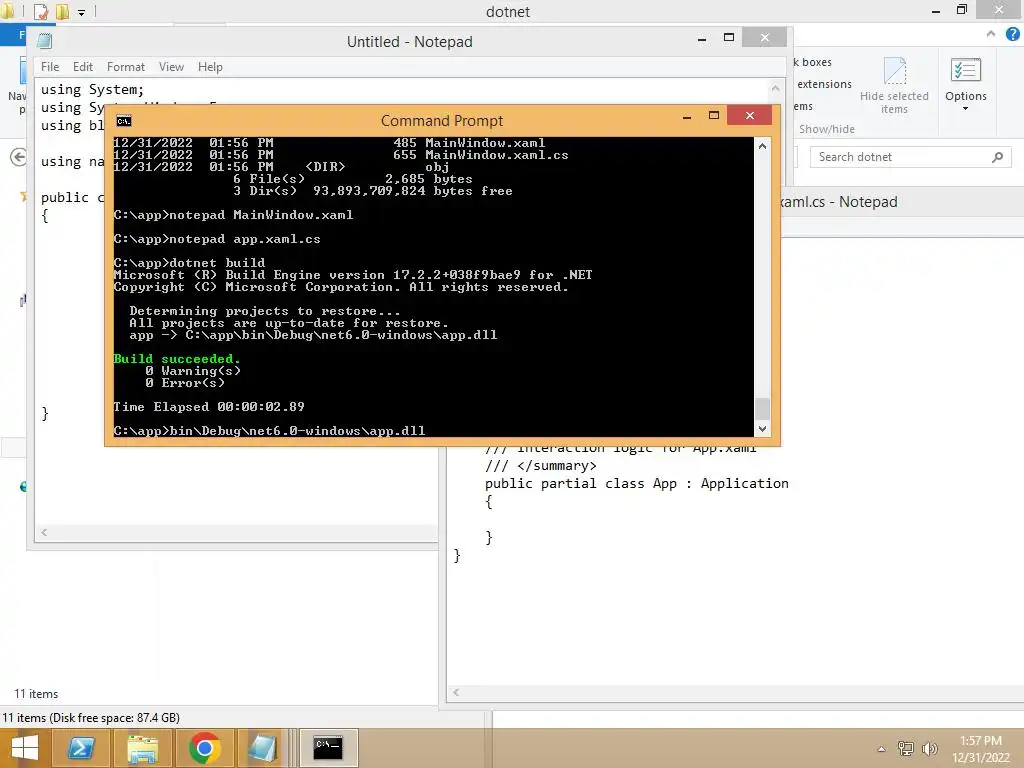
Task: Switch to Command Prompt via taskbar icon
Action: coord(328,748)
